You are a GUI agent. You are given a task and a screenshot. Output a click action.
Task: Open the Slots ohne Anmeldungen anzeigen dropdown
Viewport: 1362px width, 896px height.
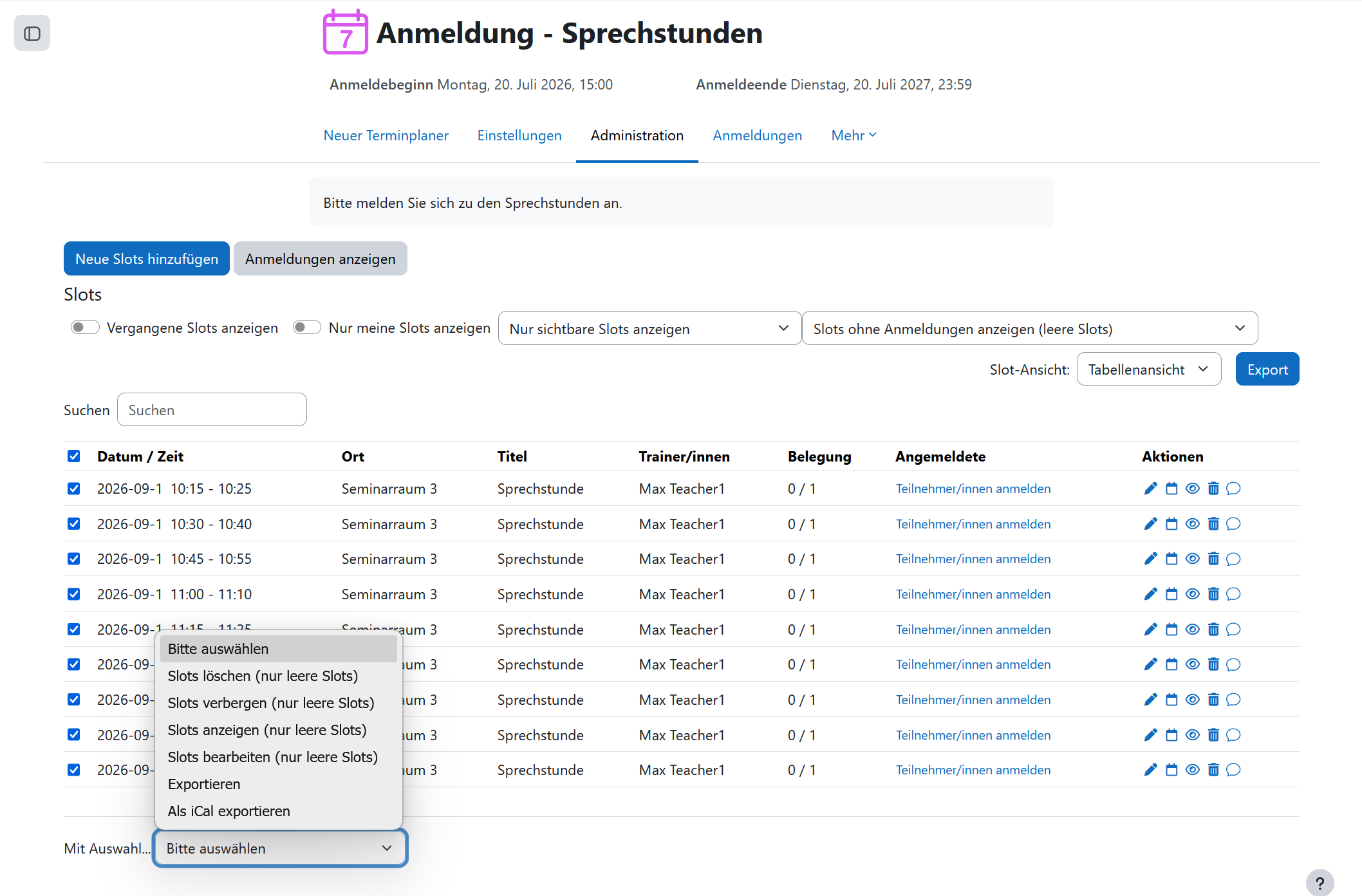[1030, 328]
